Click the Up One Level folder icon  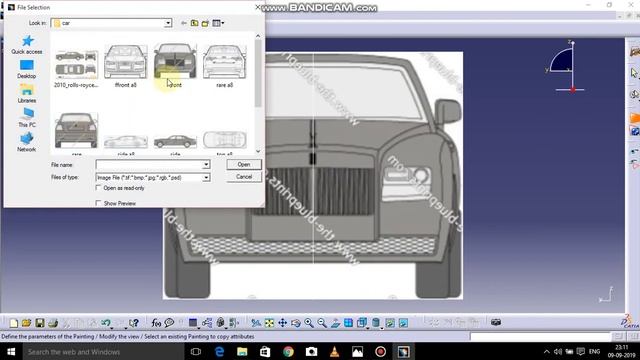tap(195, 23)
